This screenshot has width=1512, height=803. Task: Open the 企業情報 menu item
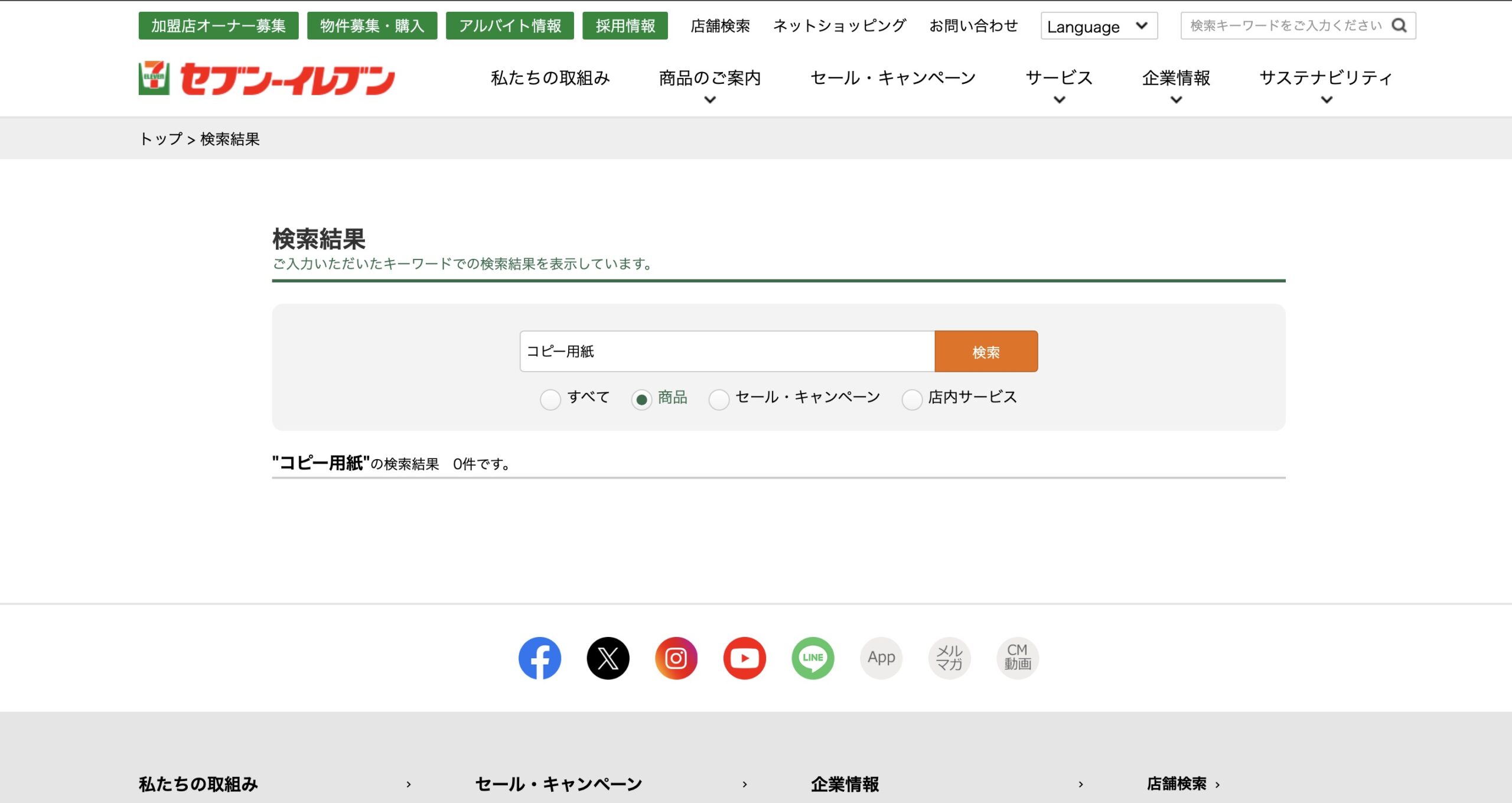pyautogui.click(x=1175, y=78)
